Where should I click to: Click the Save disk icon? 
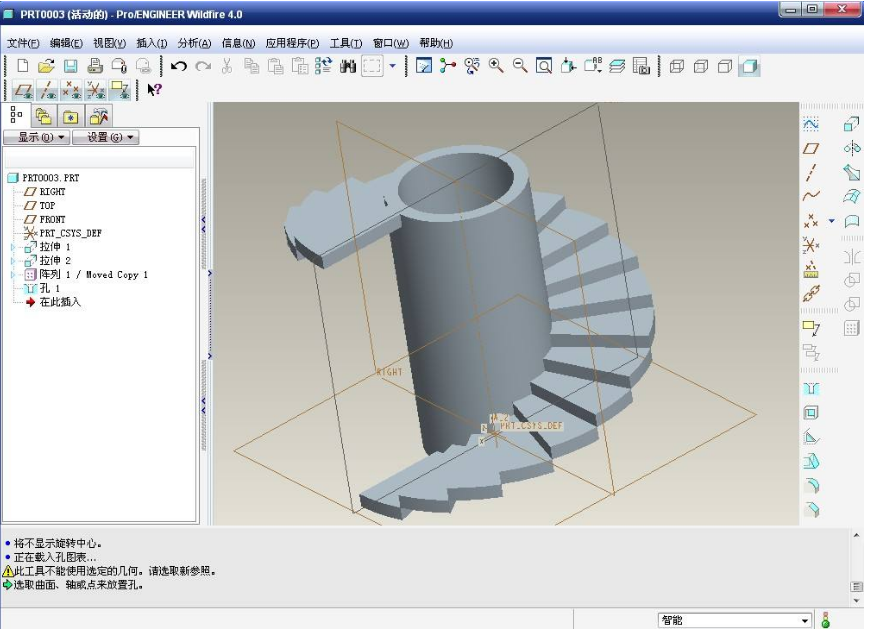tap(71, 66)
